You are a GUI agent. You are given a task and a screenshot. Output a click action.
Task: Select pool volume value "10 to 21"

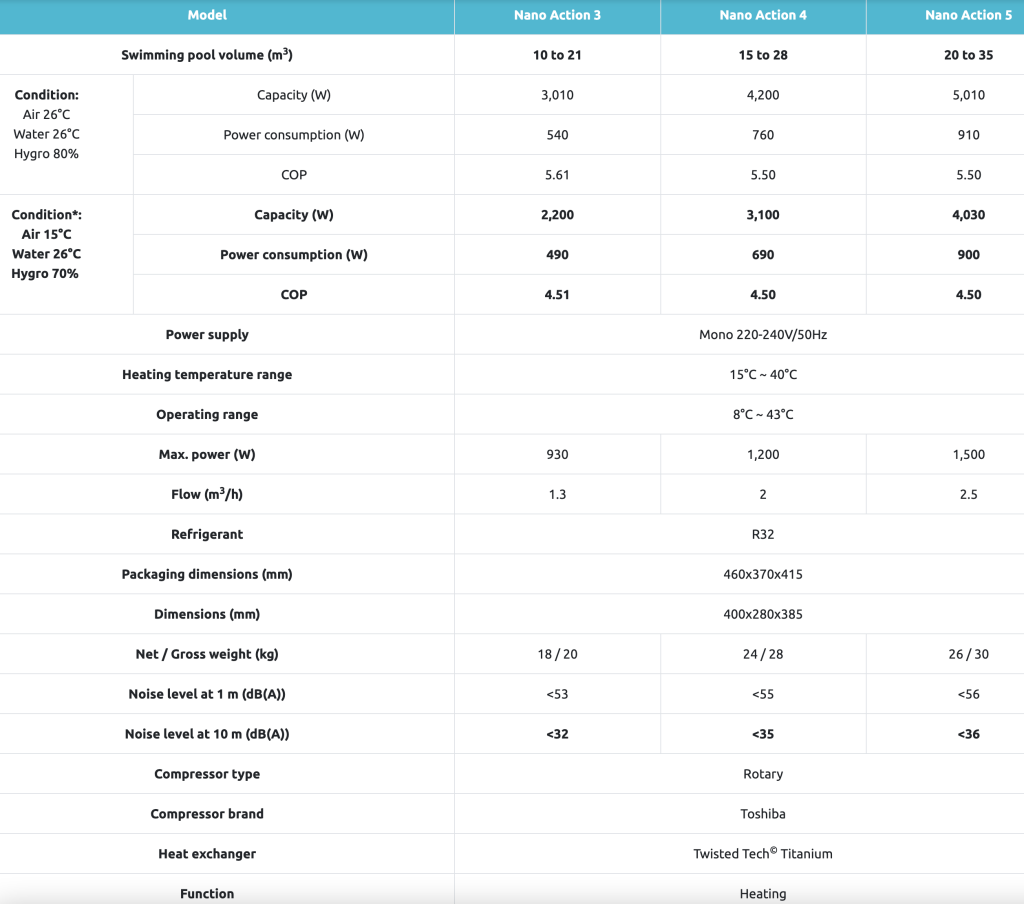coord(557,56)
